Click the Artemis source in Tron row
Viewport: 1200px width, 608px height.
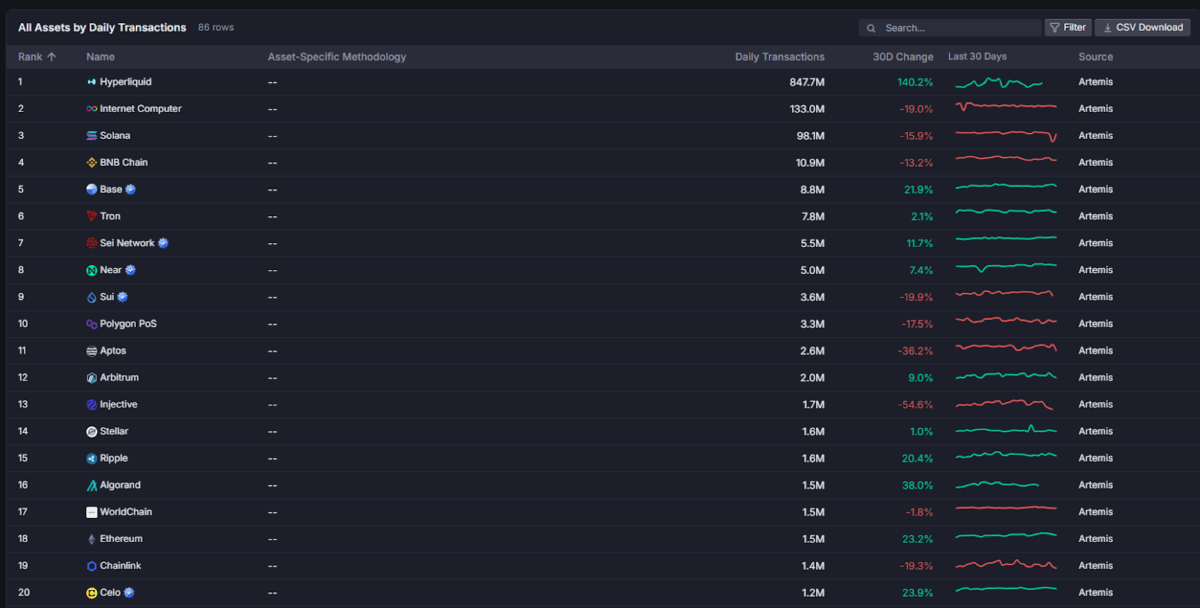[1096, 216]
